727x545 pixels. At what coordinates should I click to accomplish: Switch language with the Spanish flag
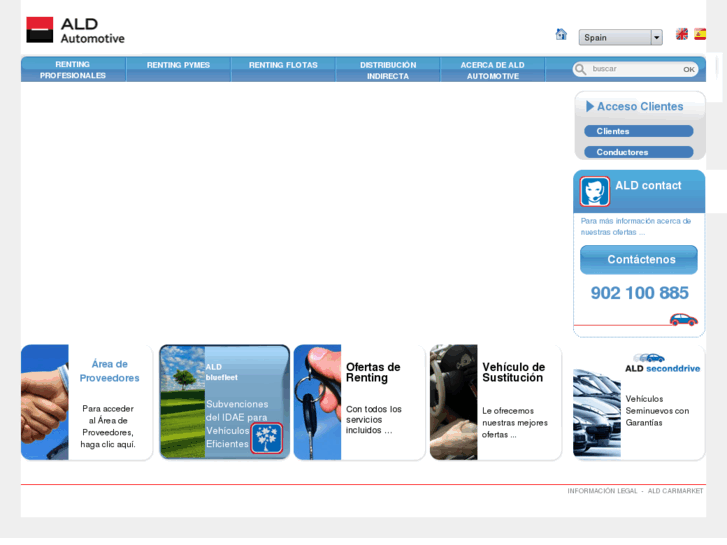point(700,34)
